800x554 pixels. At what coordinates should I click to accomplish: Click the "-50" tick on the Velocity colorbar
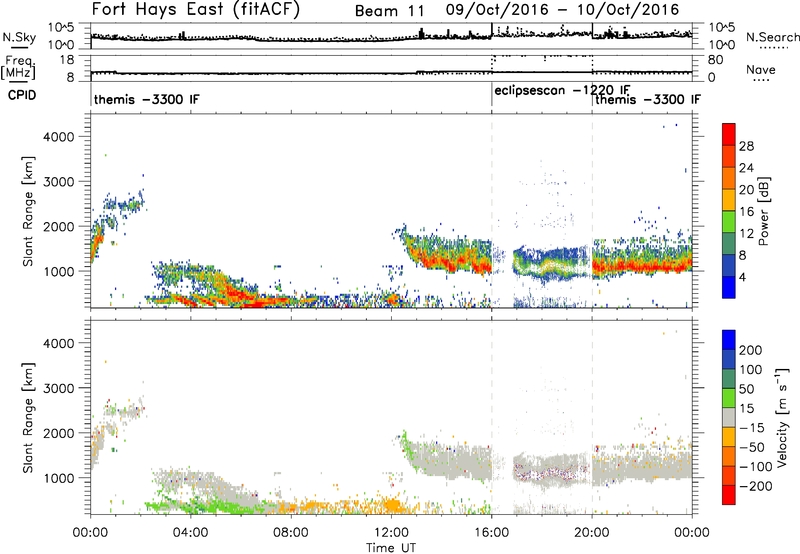[752, 447]
